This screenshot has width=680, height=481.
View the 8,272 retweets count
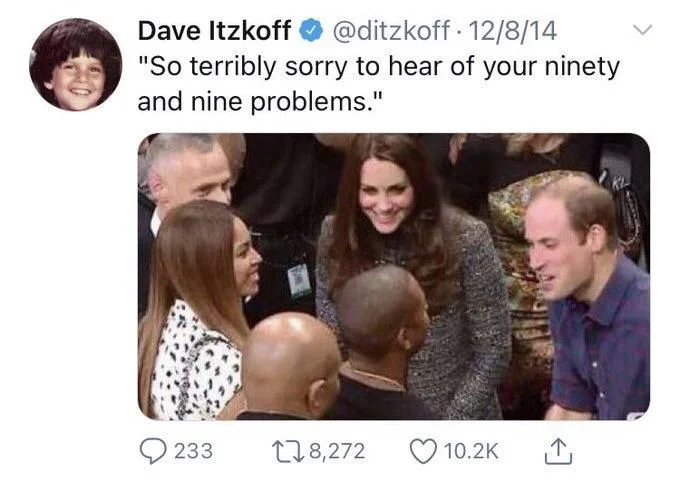338,452
